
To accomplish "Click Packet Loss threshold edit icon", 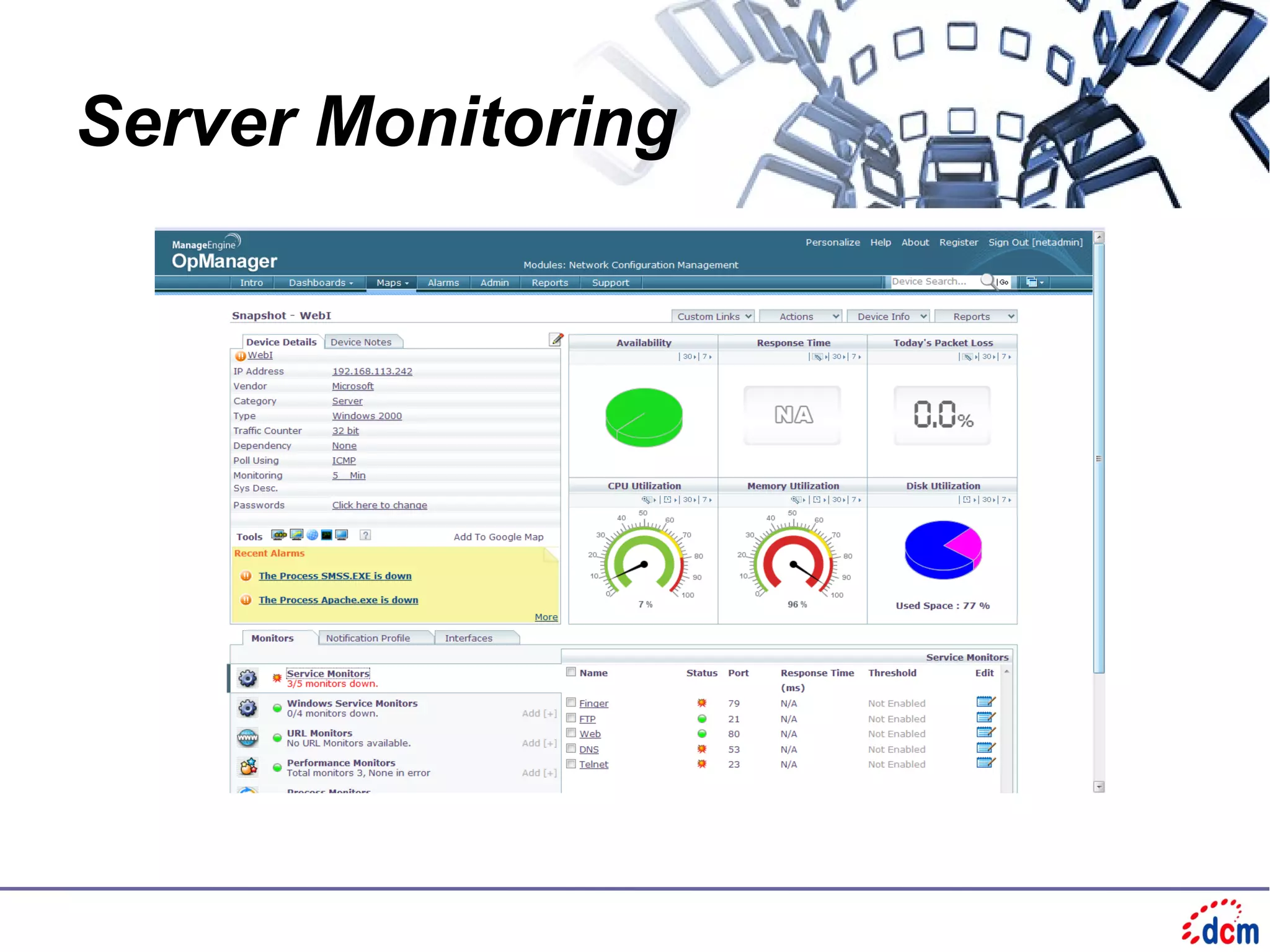I will (967, 357).
